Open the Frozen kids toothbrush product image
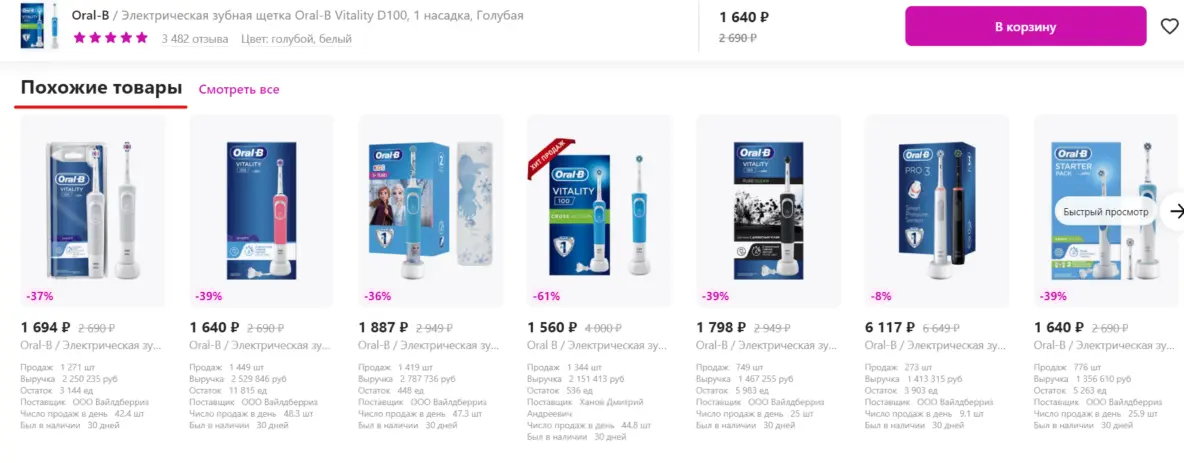The height and width of the screenshot is (463, 1184). point(430,211)
